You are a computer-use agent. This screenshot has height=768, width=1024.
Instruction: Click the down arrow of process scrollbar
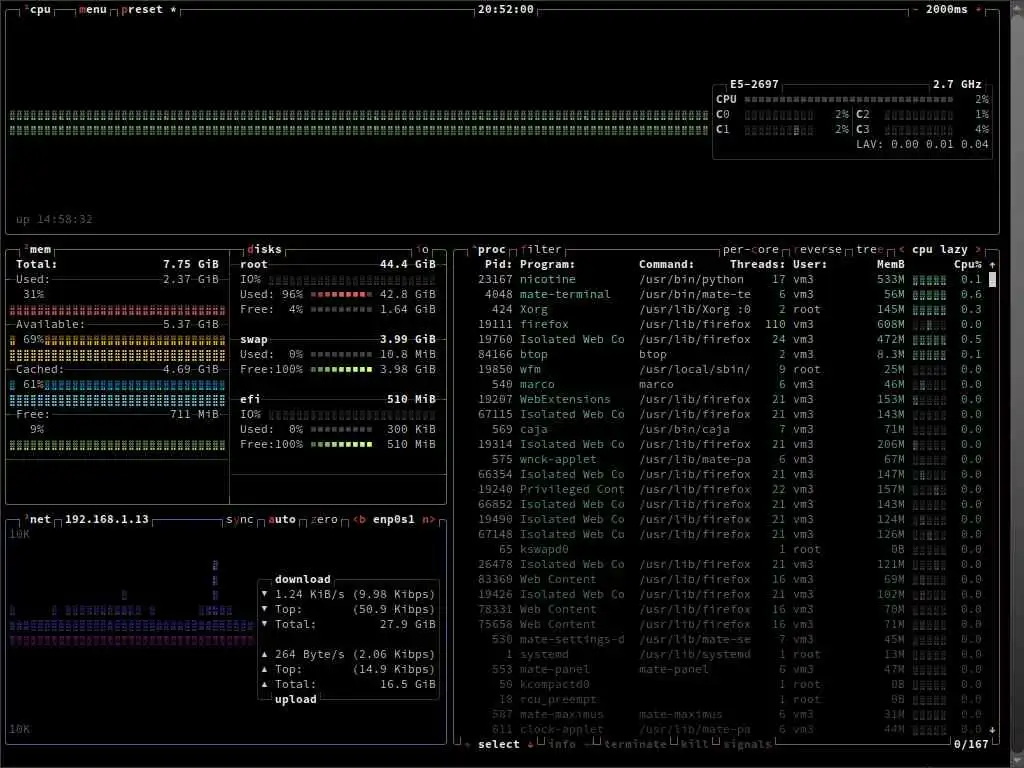[993, 729]
